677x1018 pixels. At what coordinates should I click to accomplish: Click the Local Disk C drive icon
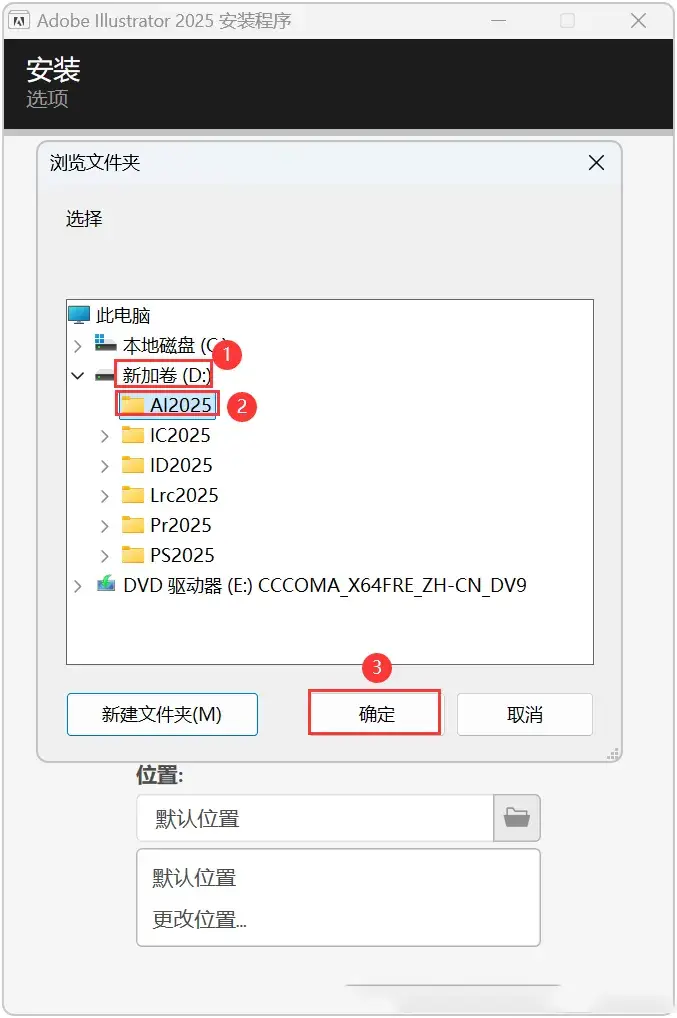[105, 343]
